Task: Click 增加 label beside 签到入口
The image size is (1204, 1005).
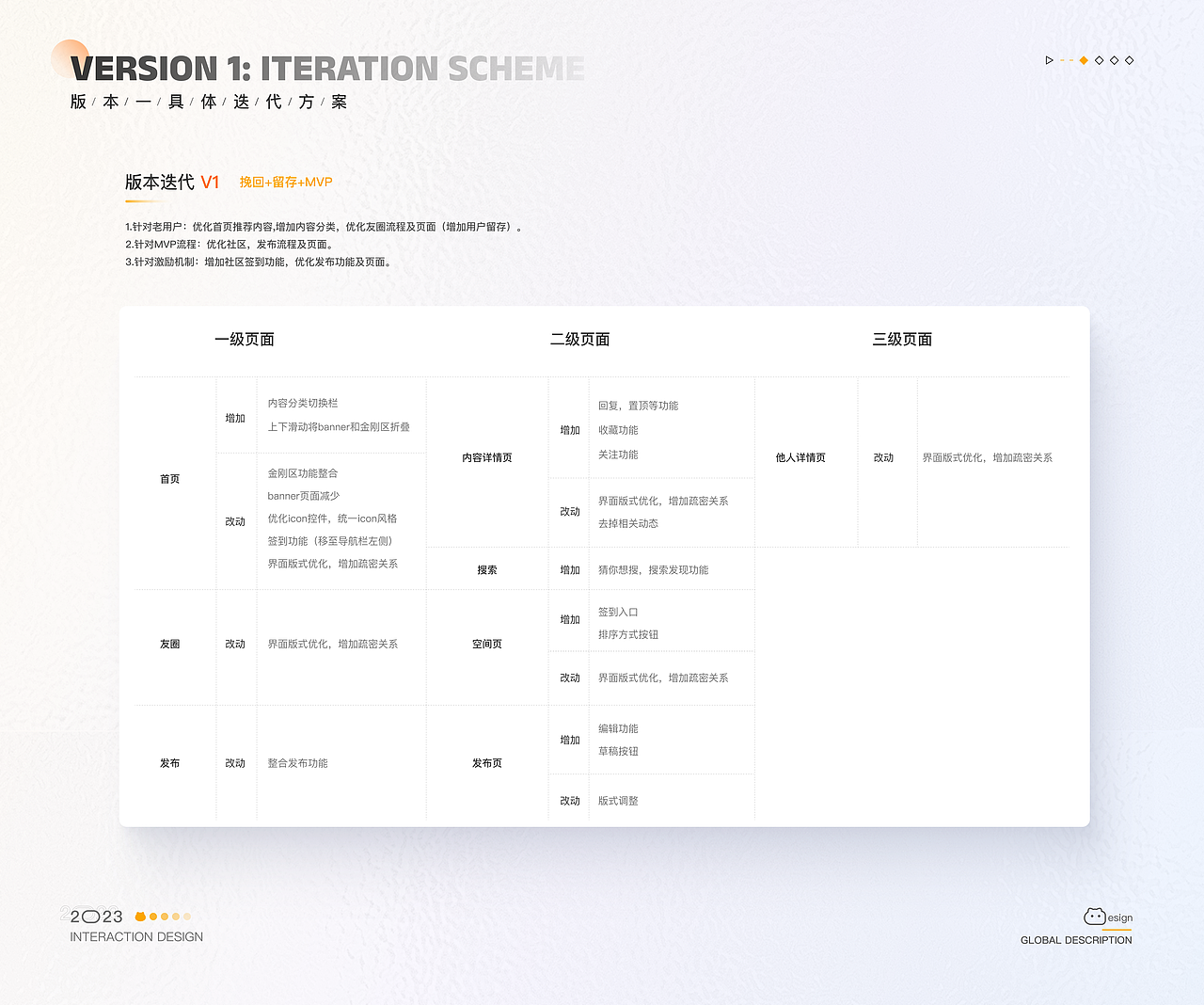Action: pyautogui.click(x=570, y=620)
